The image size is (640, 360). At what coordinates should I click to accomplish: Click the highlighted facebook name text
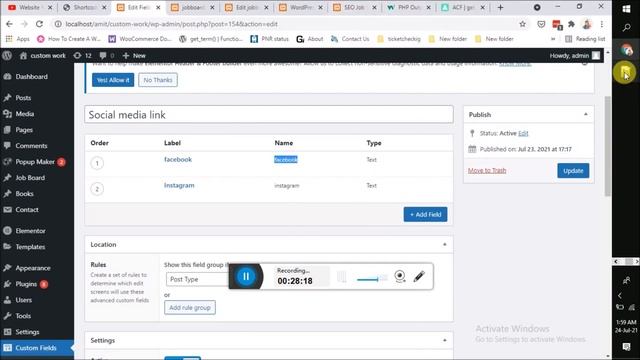[286, 160]
